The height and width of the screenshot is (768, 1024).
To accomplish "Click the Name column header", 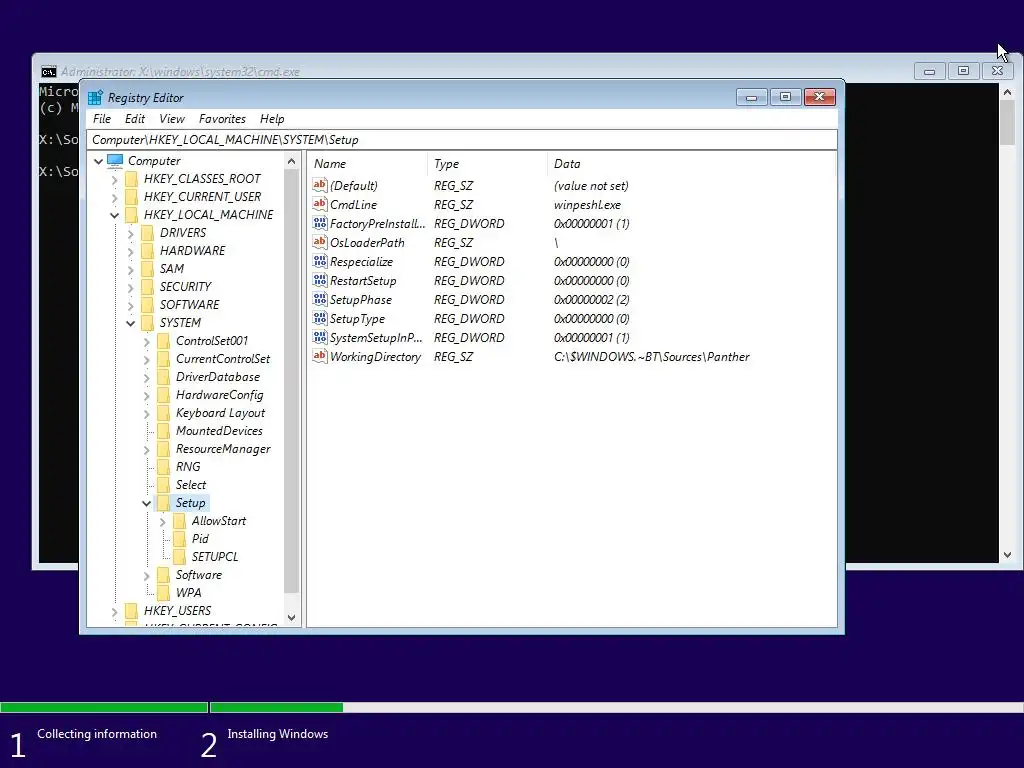I will tap(367, 164).
